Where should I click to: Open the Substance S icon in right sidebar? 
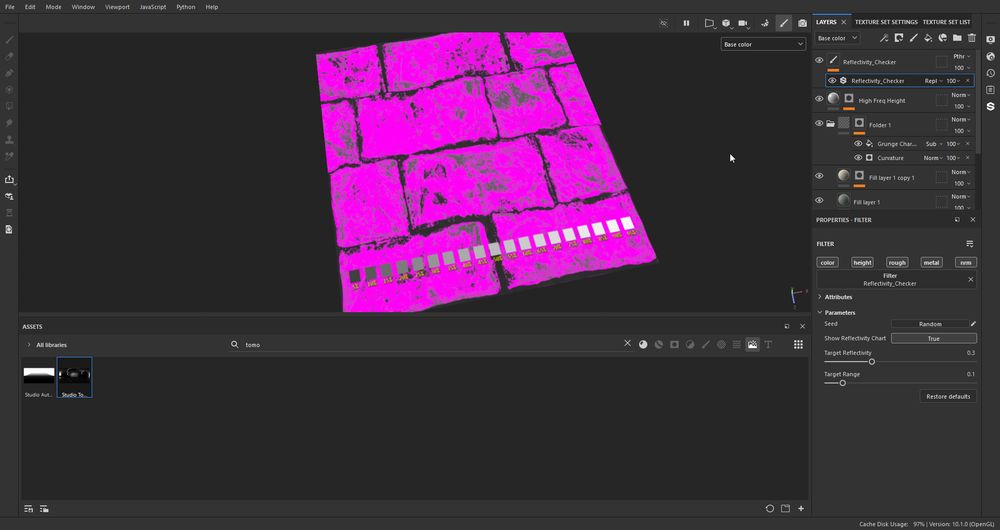coord(990,107)
